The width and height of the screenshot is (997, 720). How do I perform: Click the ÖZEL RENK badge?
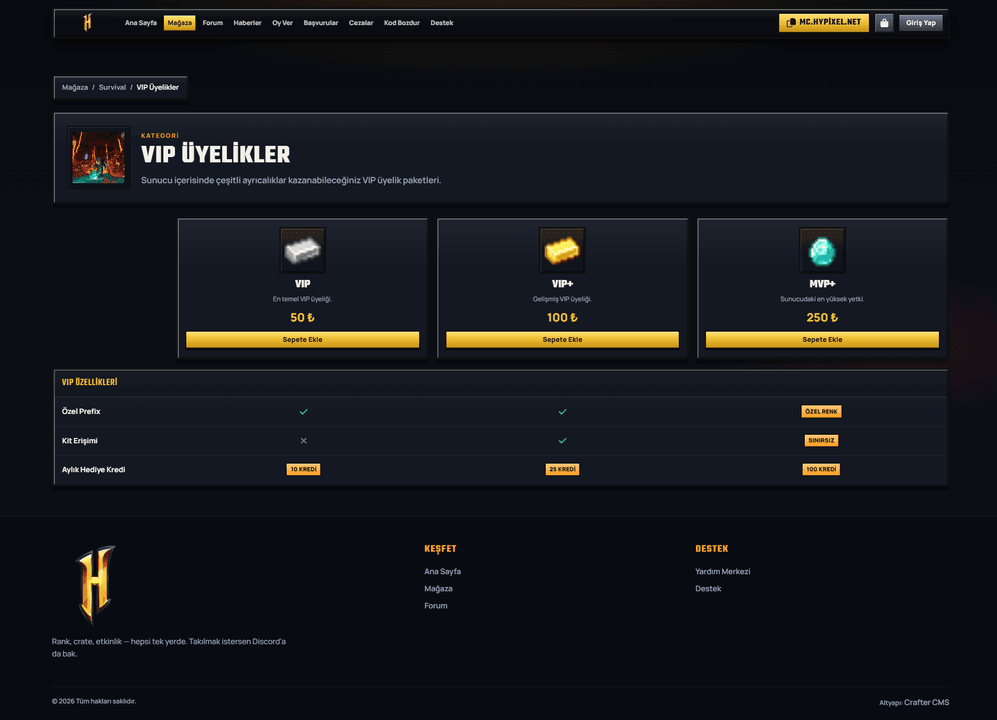pos(822,412)
